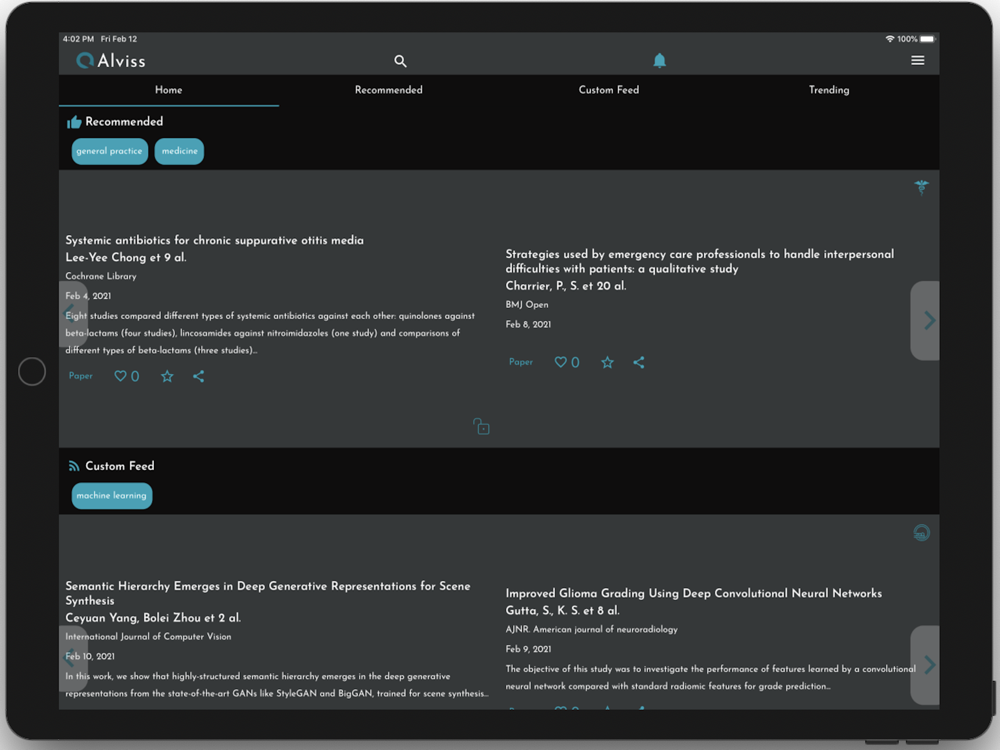
Task: Open the search magnifier icon
Action: tap(400, 61)
